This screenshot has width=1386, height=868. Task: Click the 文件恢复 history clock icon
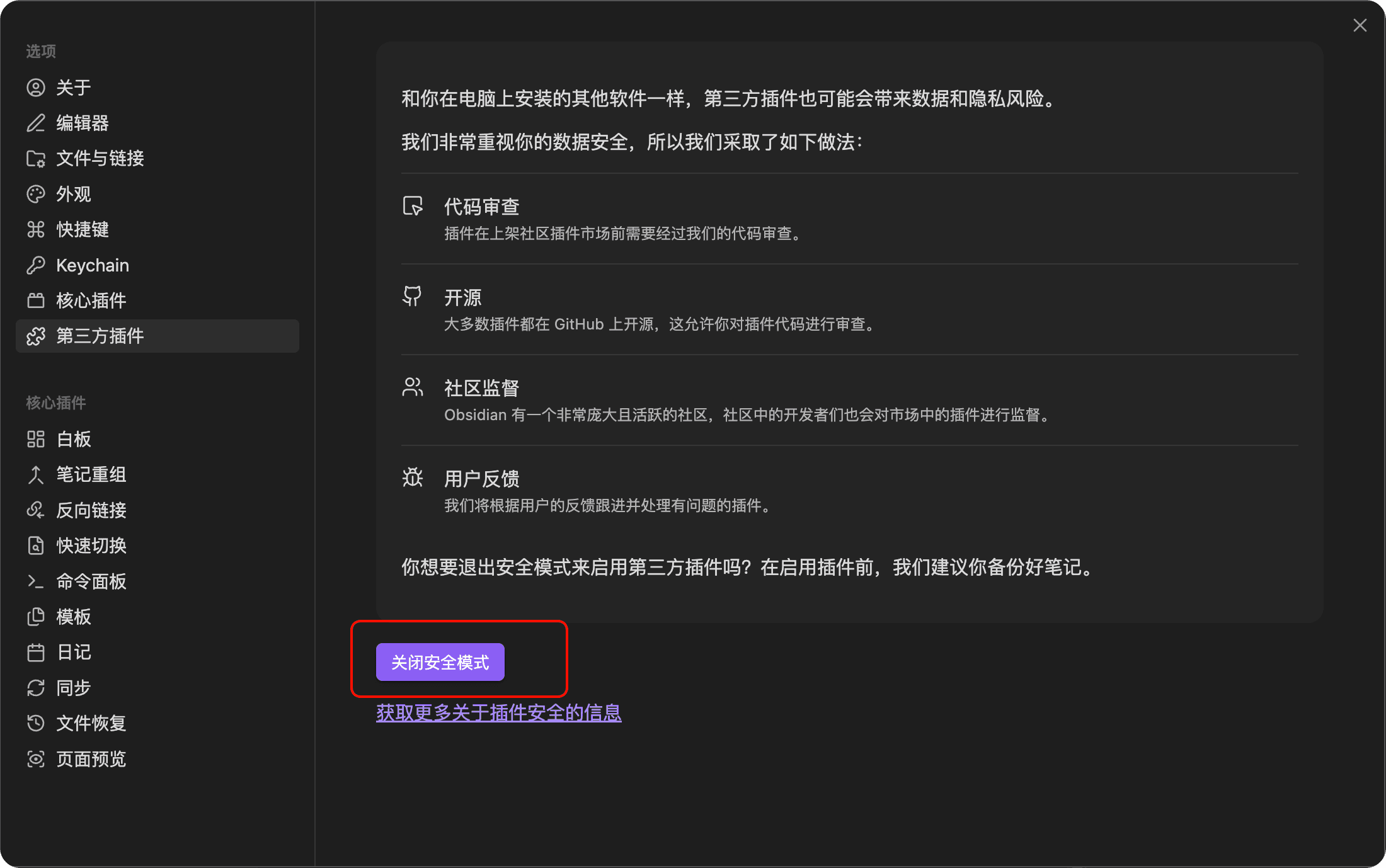pos(36,723)
